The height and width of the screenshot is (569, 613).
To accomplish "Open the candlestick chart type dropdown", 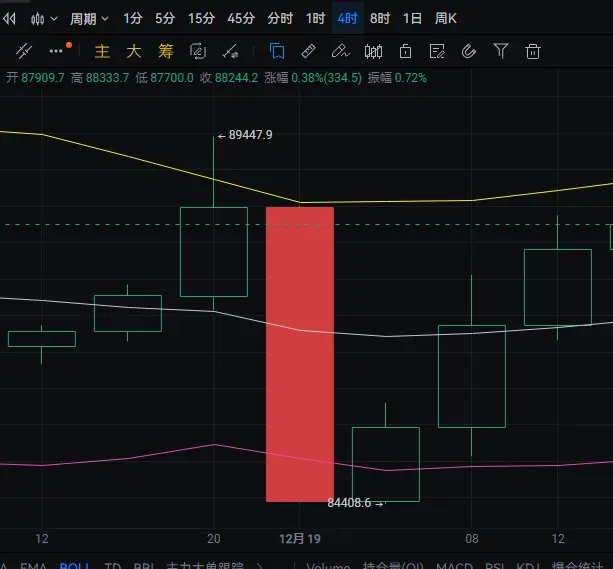I will (x=44, y=18).
